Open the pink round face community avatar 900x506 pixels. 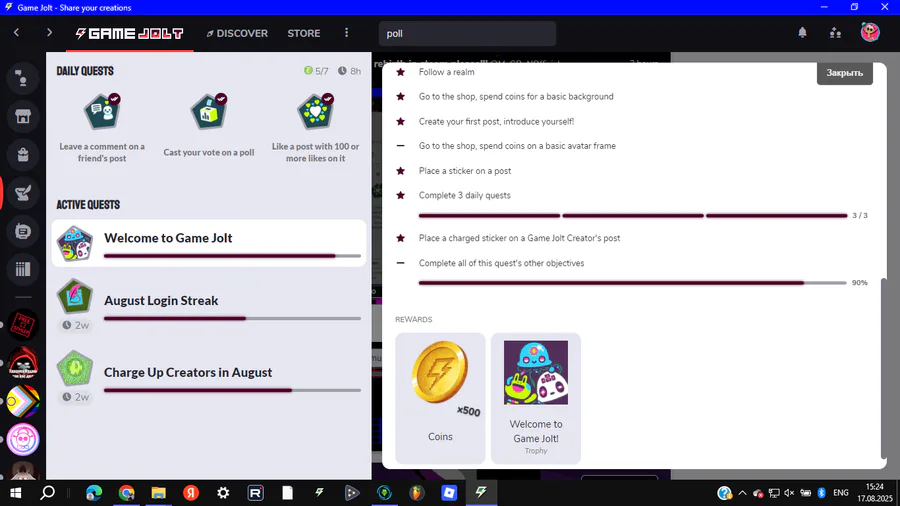click(23, 439)
